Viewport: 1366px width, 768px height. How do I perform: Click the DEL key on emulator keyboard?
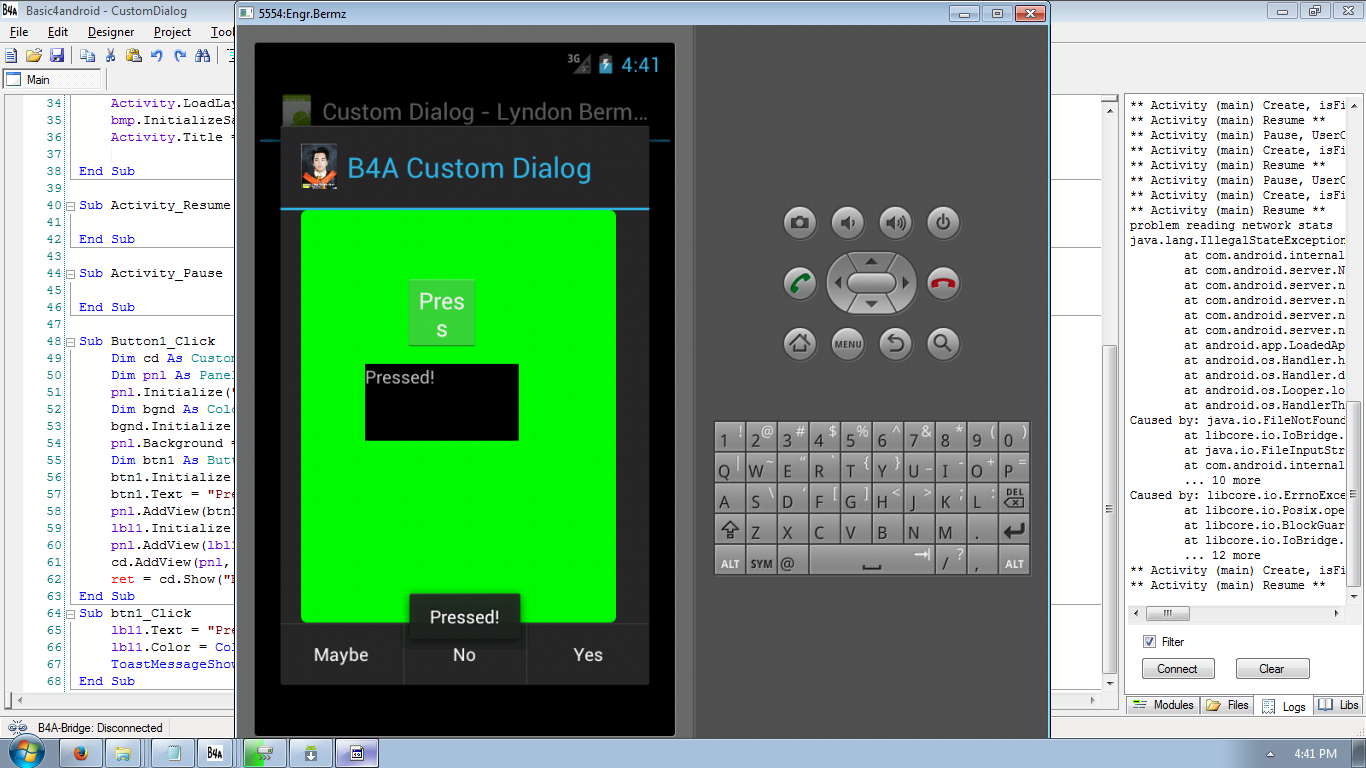tap(1014, 498)
